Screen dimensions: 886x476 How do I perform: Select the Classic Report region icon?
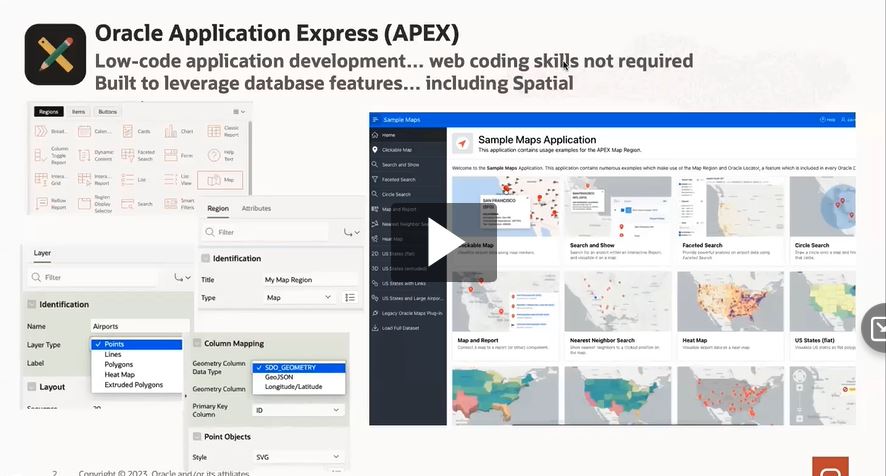(223, 131)
